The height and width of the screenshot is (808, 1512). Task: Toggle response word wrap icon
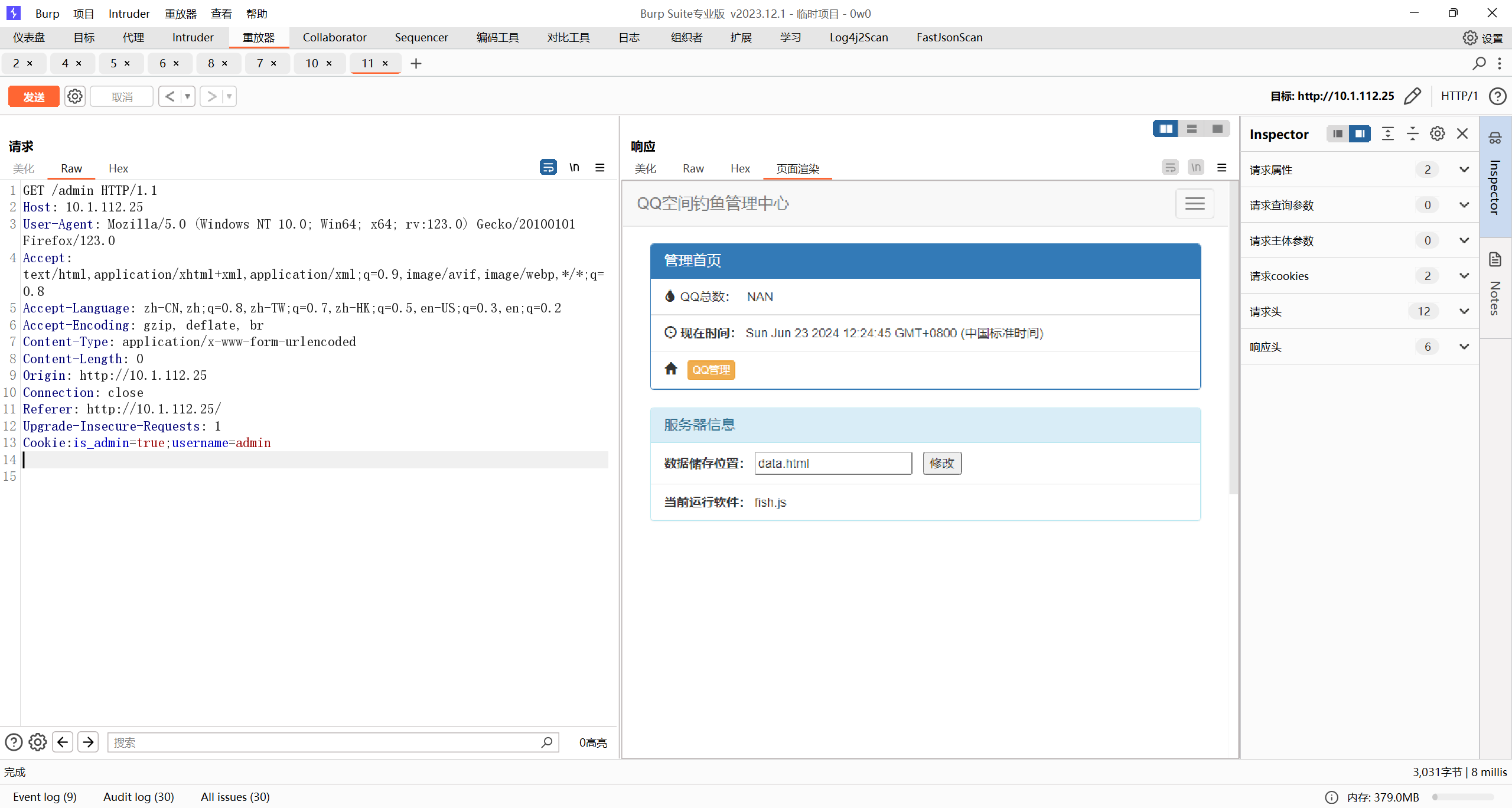click(x=1170, y=167)
